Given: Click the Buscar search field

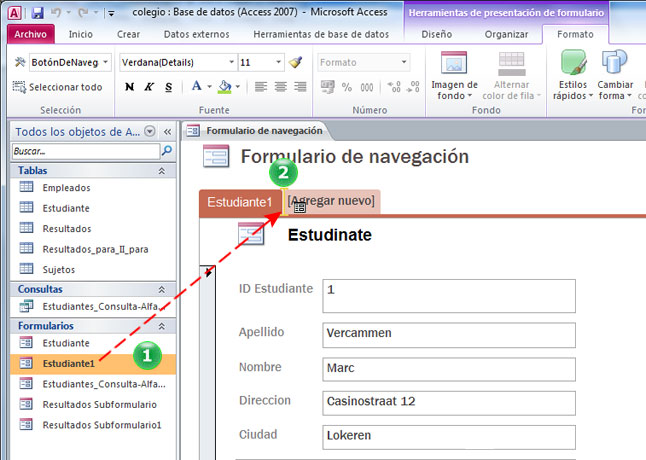Looking at the screenshot, I should pyautogui.click(x=86, y=151).
